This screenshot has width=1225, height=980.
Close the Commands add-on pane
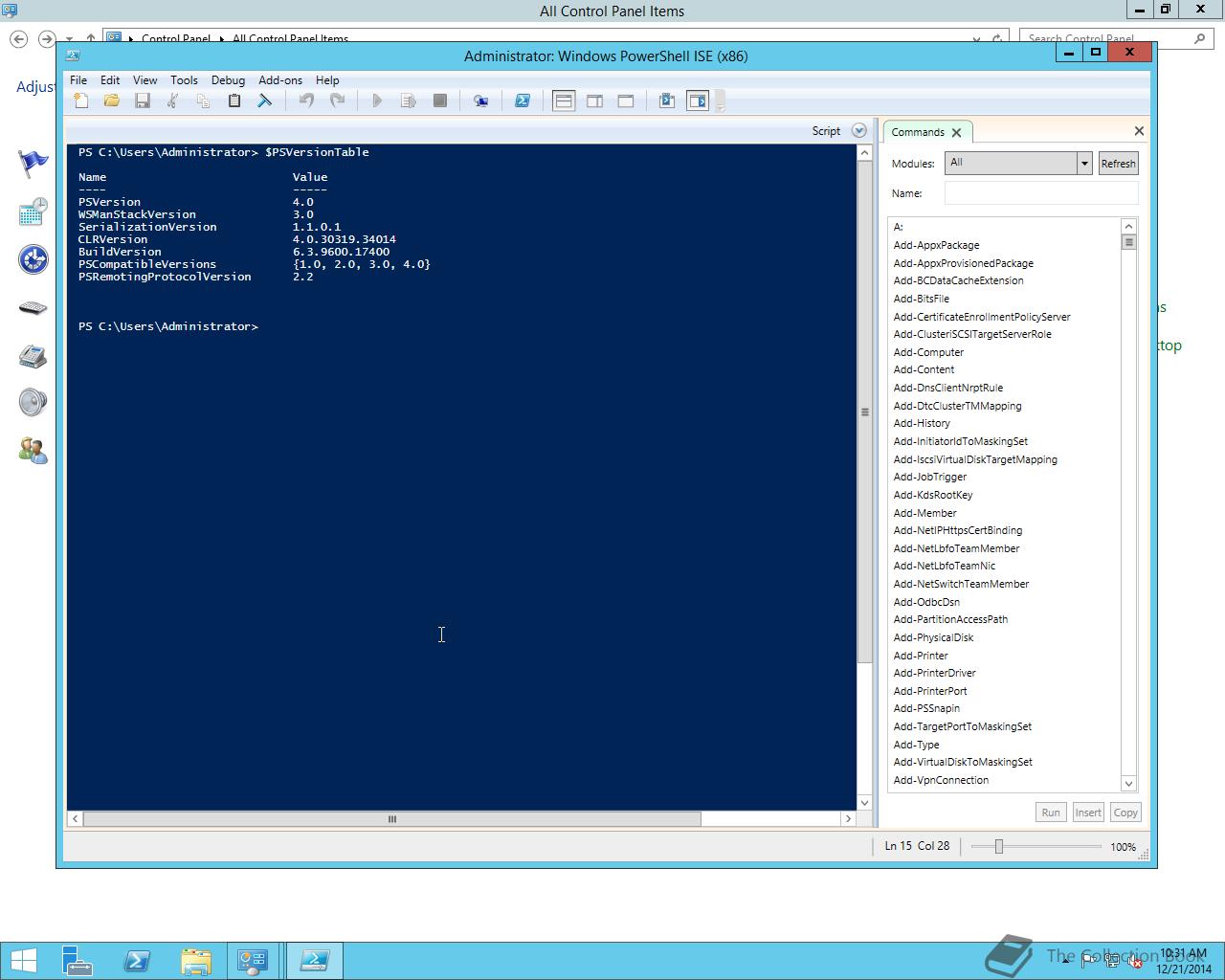tap(1139, 131)
